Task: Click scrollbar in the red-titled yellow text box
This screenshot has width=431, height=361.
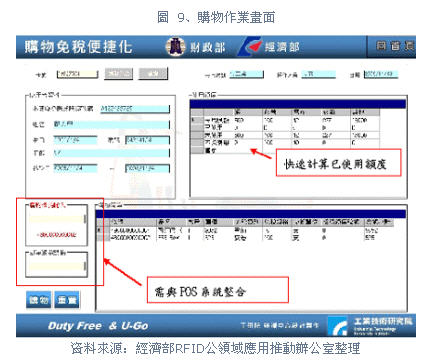Action: pos(85,219)
